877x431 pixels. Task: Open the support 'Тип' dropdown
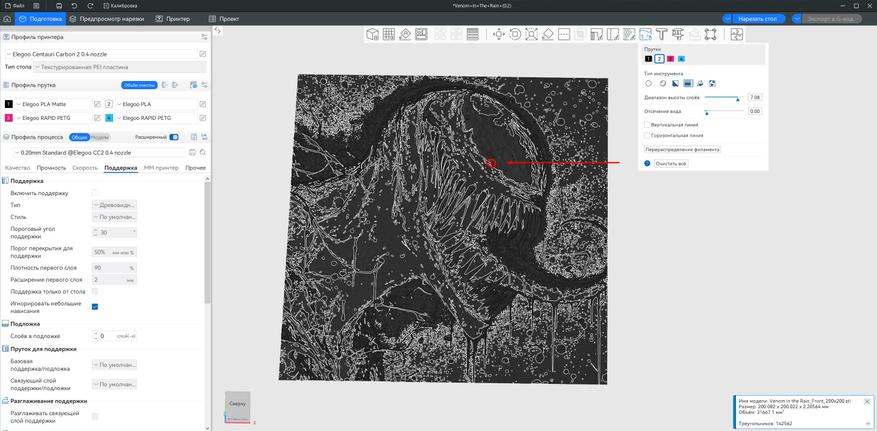coord(114,205)
